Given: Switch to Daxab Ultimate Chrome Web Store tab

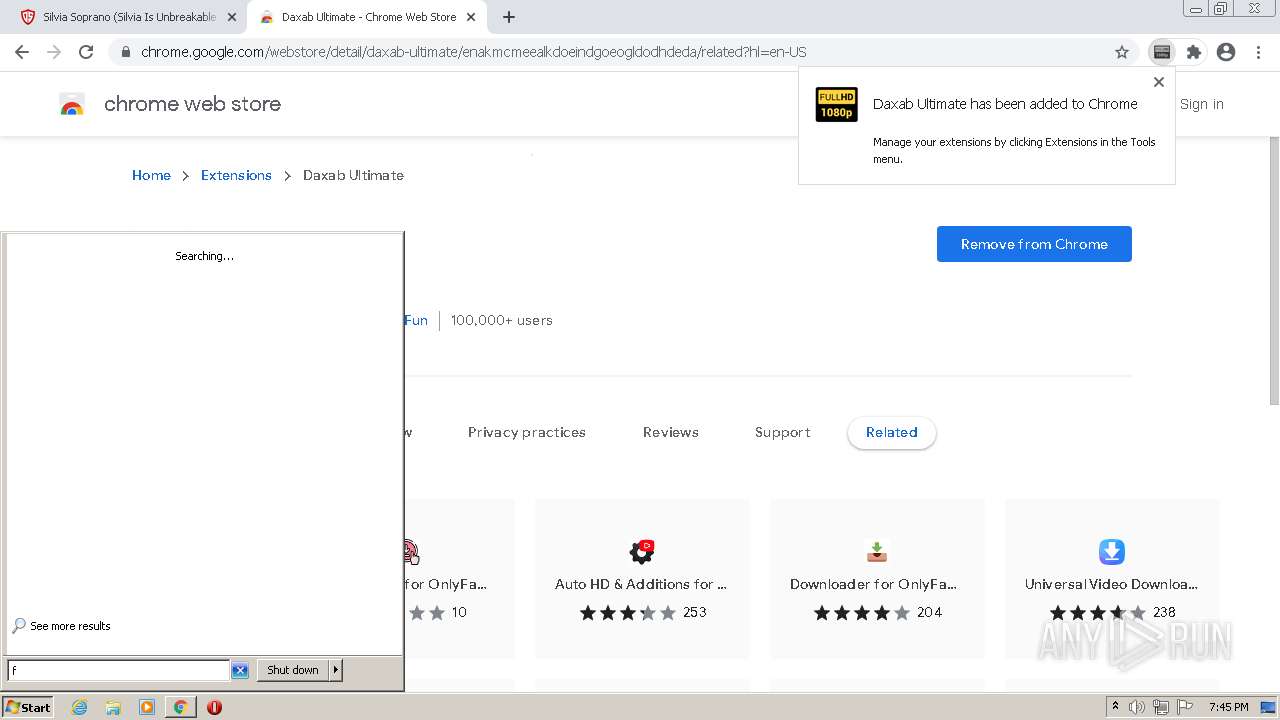Looking at the screenshot, I should pos(368,17).
